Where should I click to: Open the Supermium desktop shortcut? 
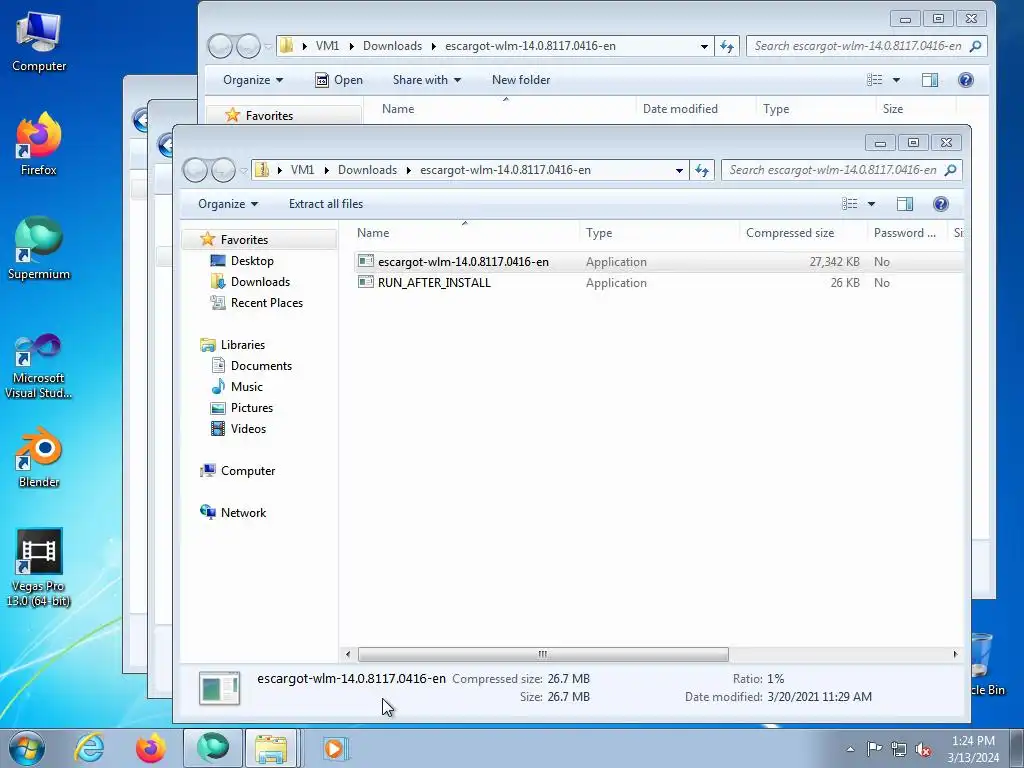click(39, 249)
